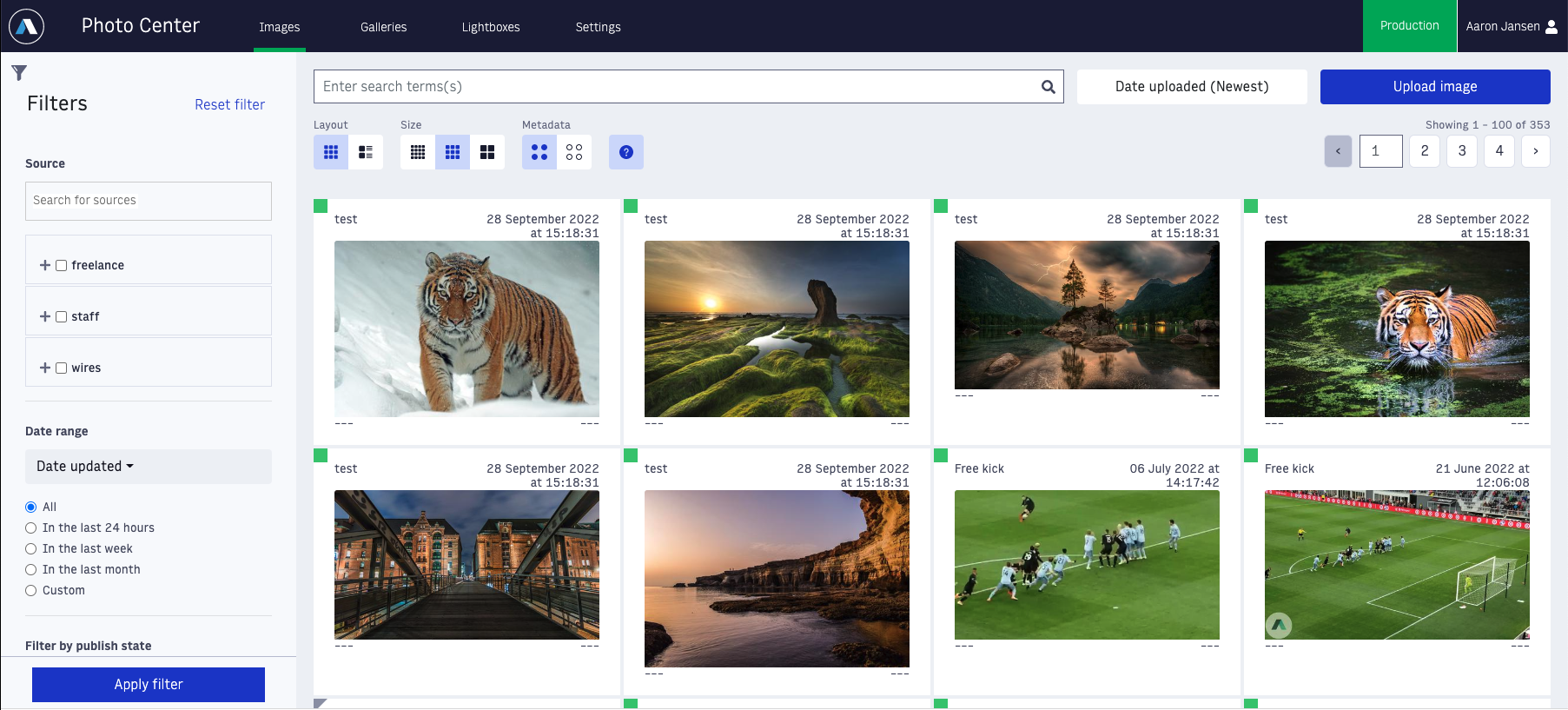Click the Photo Center logo icon
Image resolution: width=1568 pixels, height=710 pixels.
pos(27,26)
